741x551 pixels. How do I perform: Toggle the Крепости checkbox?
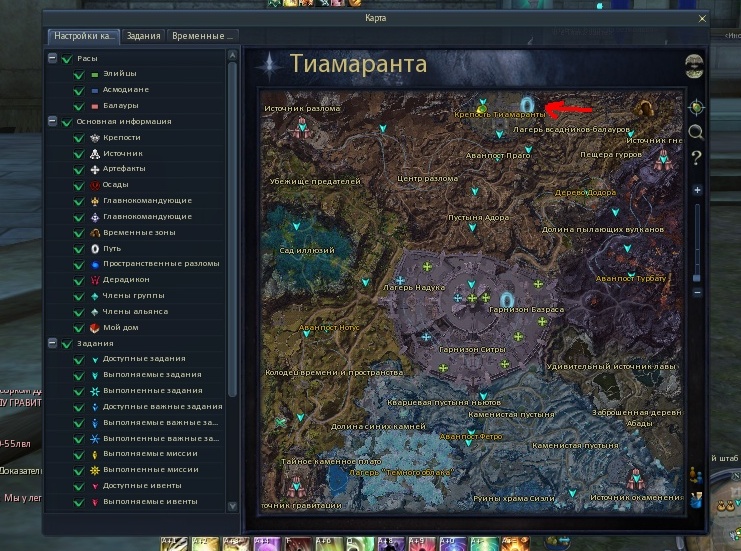[x=79, y=138]
